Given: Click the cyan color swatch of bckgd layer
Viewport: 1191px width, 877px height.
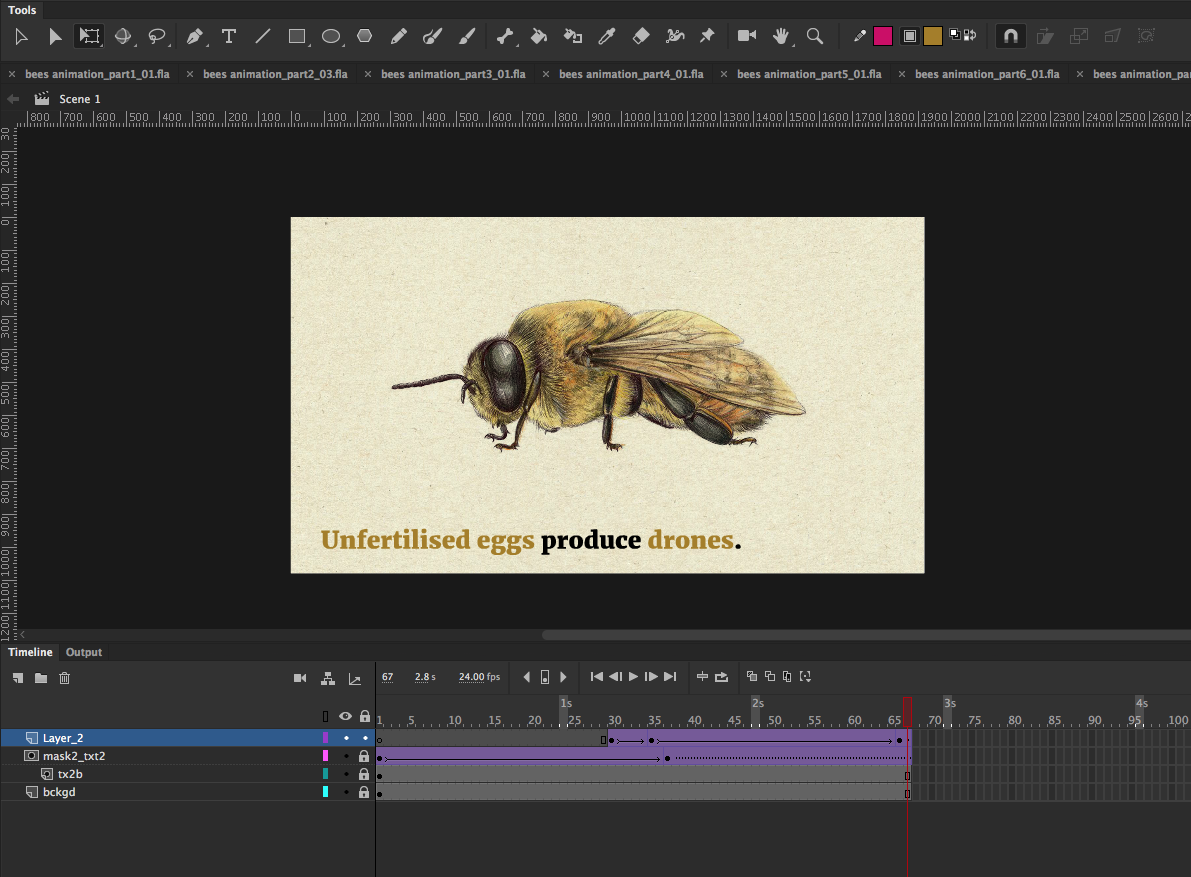Looking at the screenshot, I should (x=326, y=792).
